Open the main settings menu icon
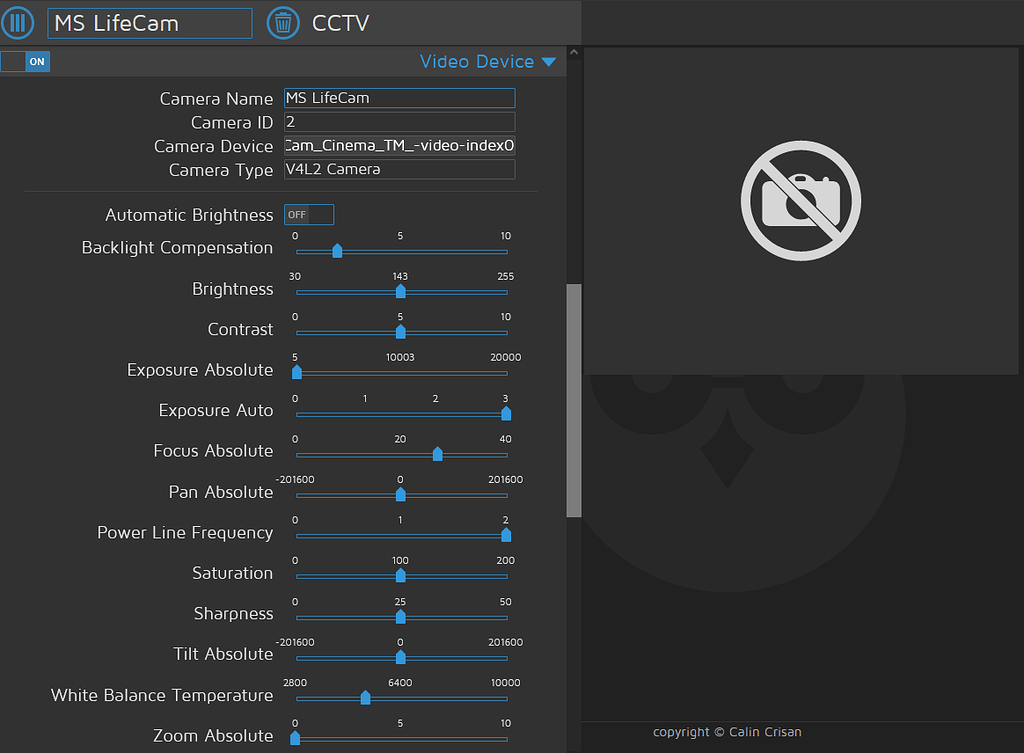Viewport: 1024px width, 753px height. pos(18,23)
